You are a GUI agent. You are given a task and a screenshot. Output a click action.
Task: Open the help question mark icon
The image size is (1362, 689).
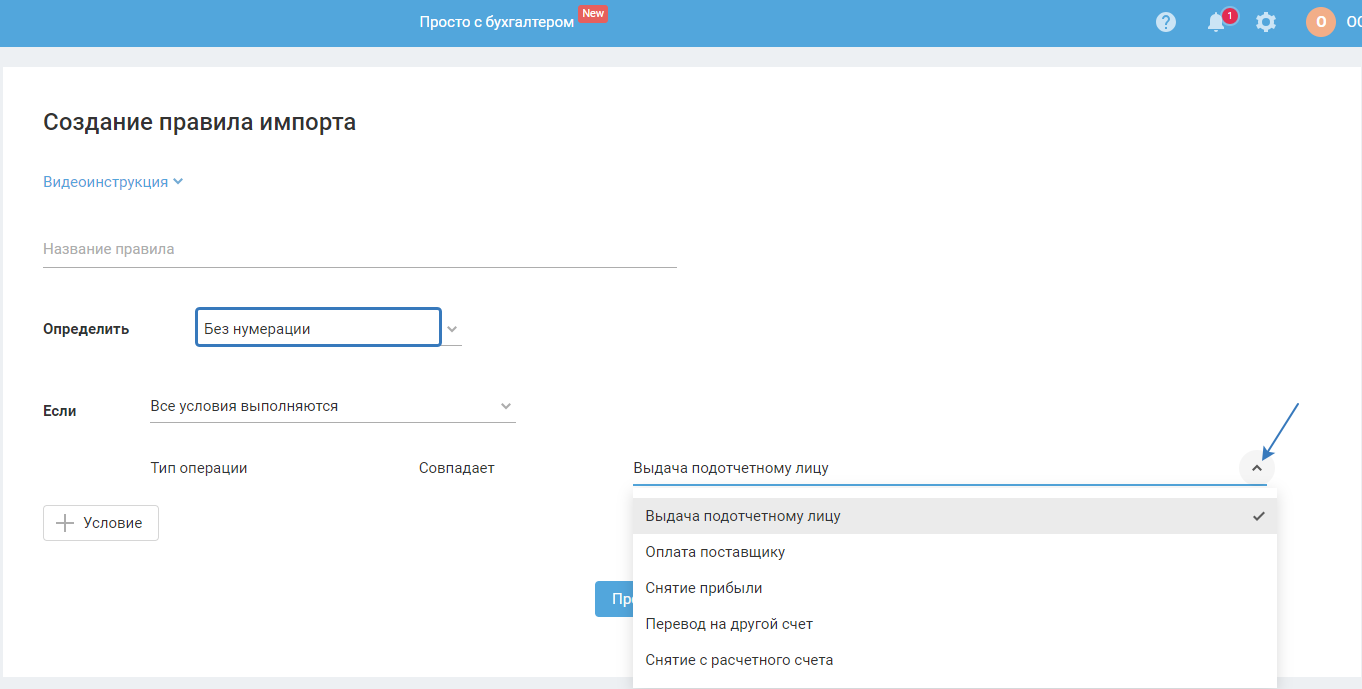pos(1165,22)
